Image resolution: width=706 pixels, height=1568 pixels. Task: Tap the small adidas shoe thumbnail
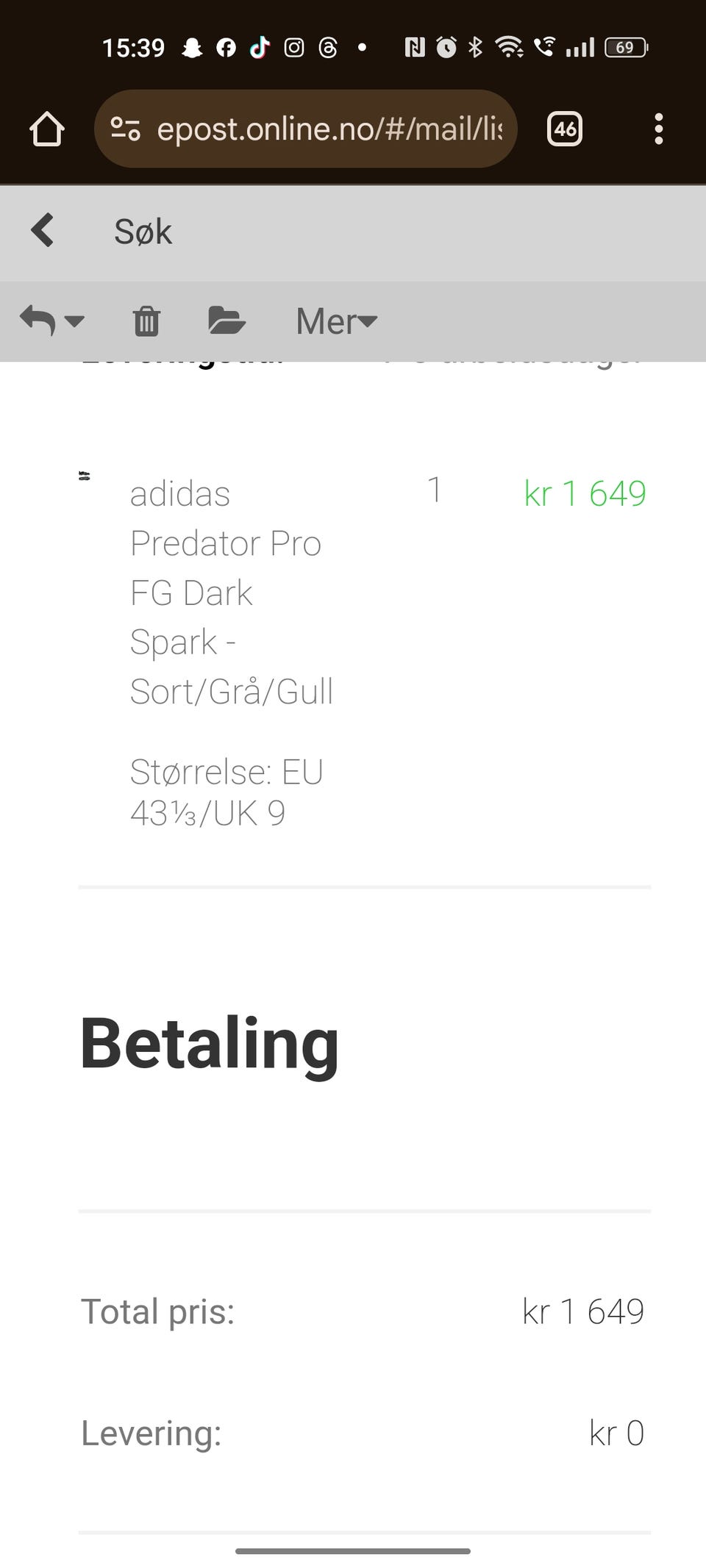[x=85, y=476]
